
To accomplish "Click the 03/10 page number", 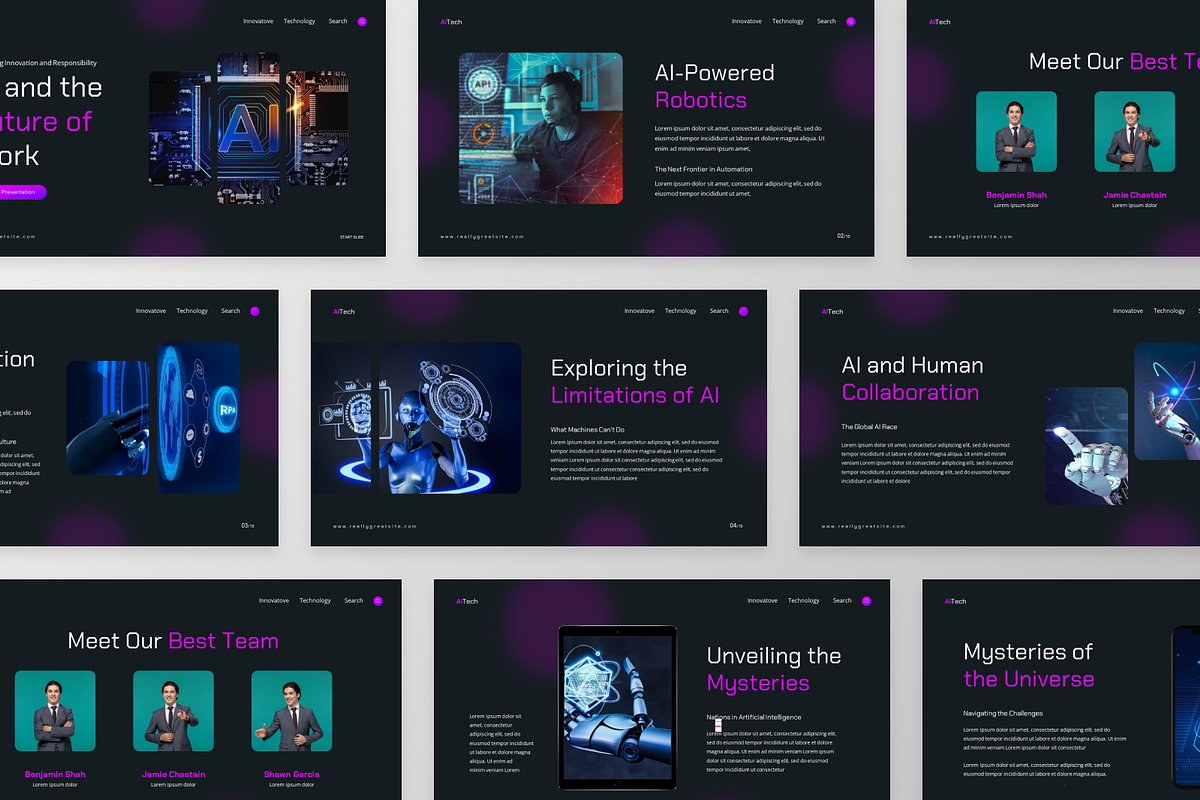I will tap(247, 525).
